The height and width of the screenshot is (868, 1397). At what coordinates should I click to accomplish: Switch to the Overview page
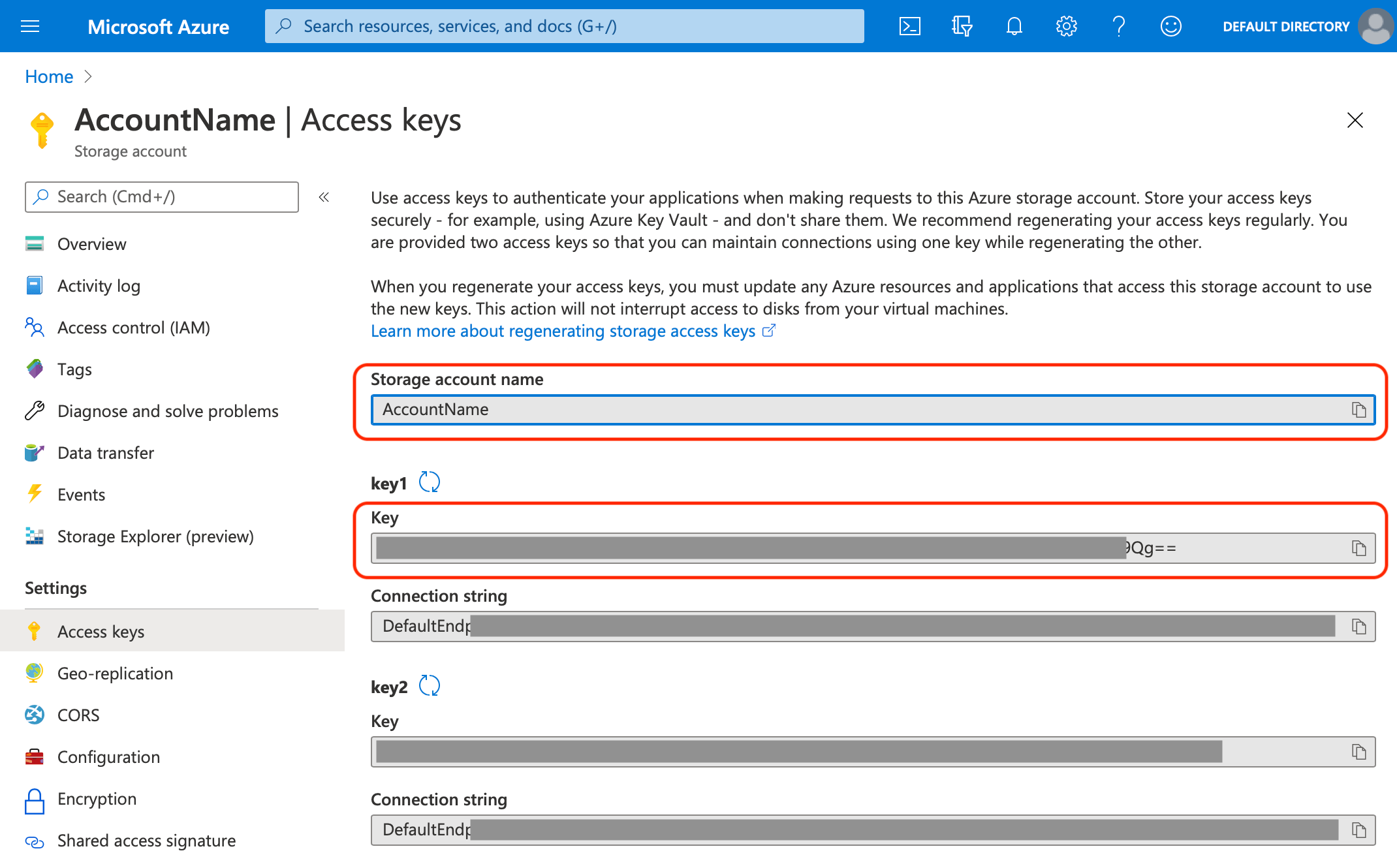click(x=92, y=244)
